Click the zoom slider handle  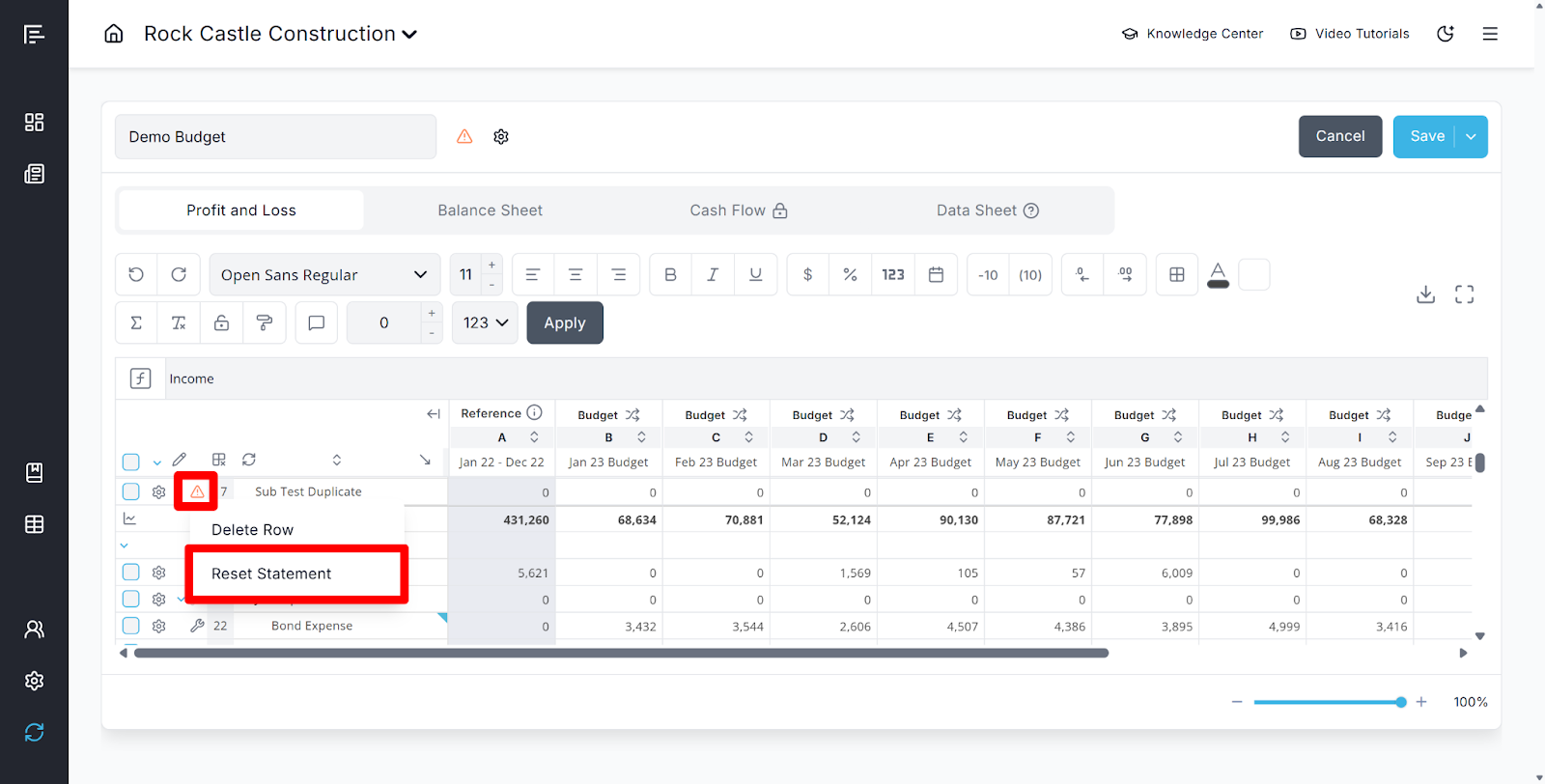1401,702
